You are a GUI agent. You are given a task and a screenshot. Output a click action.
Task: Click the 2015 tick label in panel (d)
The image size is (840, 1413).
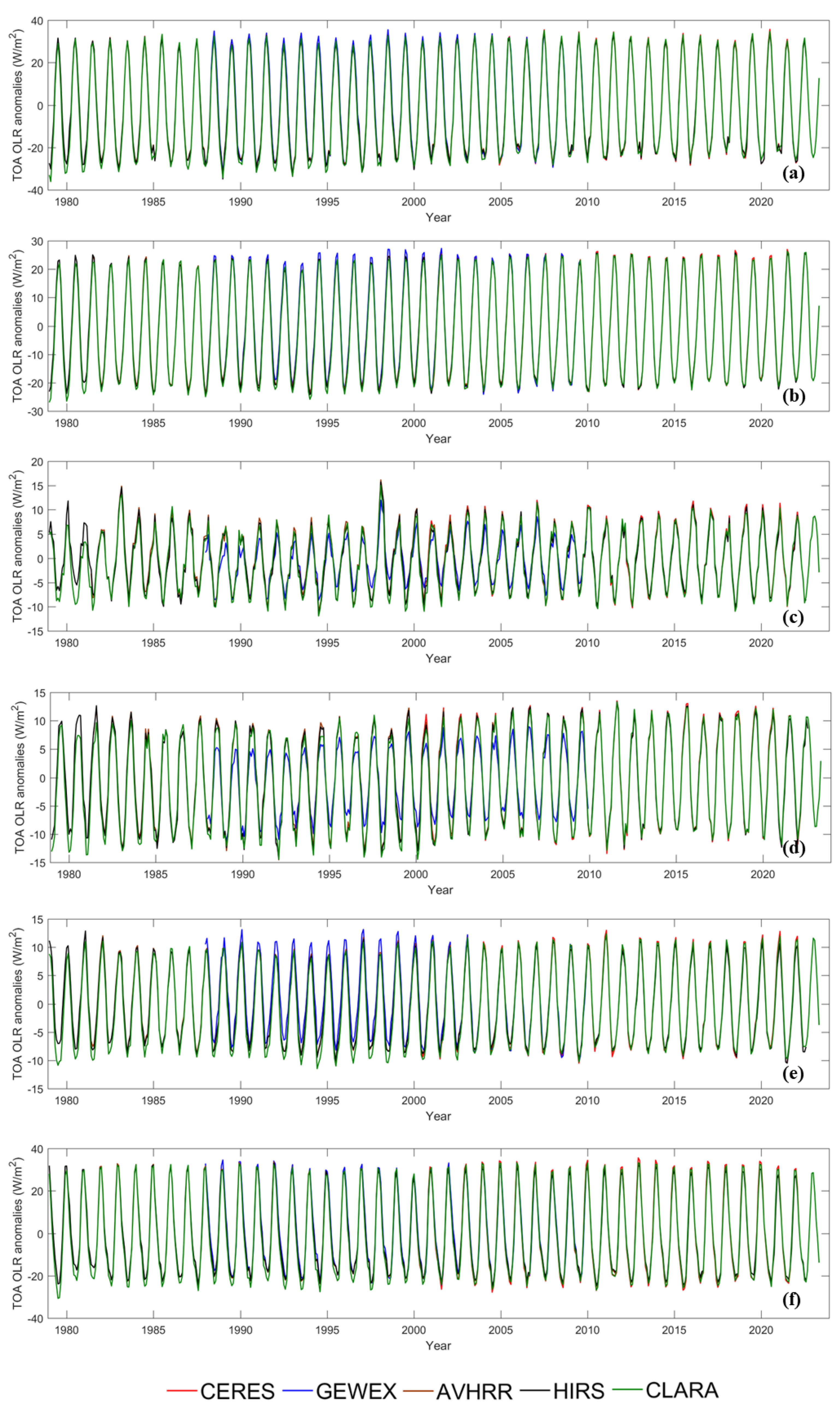pos(676,874)
